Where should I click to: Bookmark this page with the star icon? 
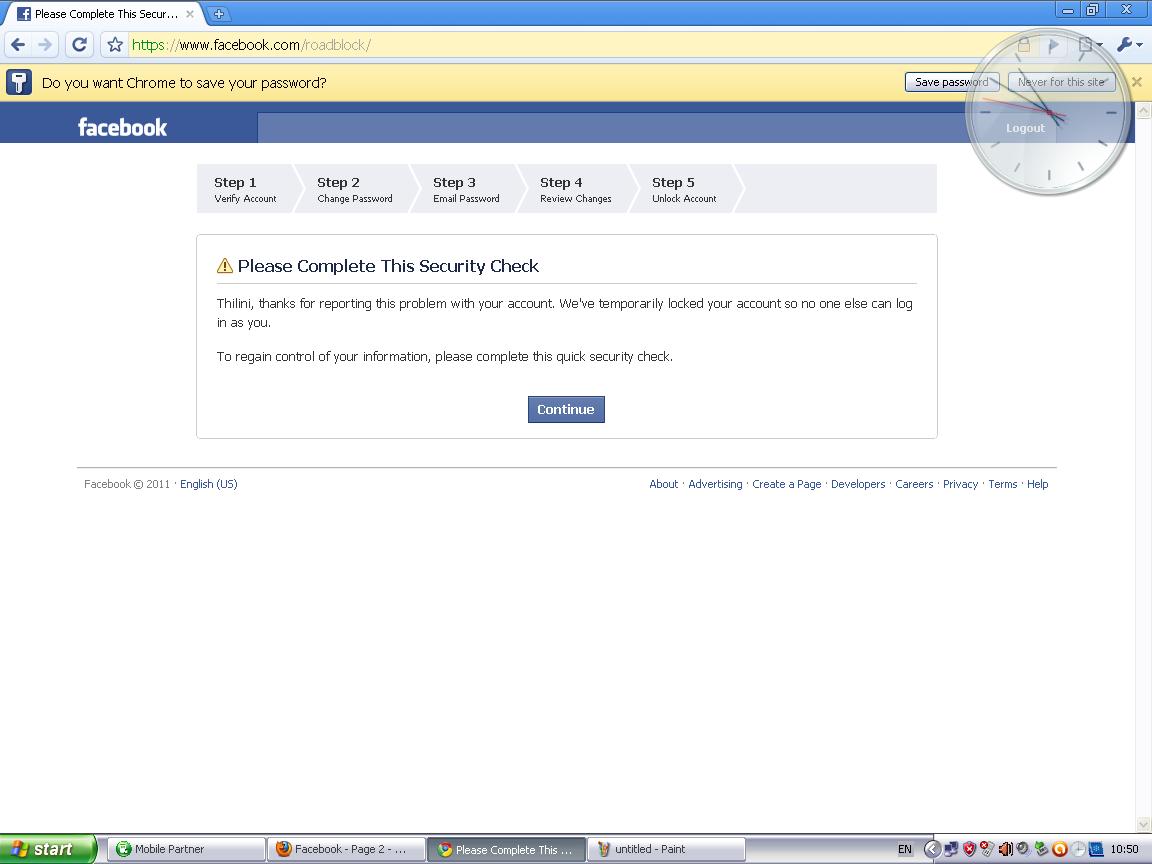coord(115,45)
